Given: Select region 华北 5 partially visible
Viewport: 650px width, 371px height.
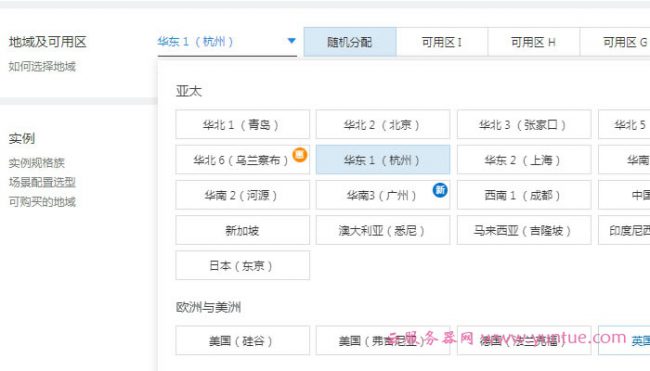Looking at the screenshot, I should [x=624, y=124].
